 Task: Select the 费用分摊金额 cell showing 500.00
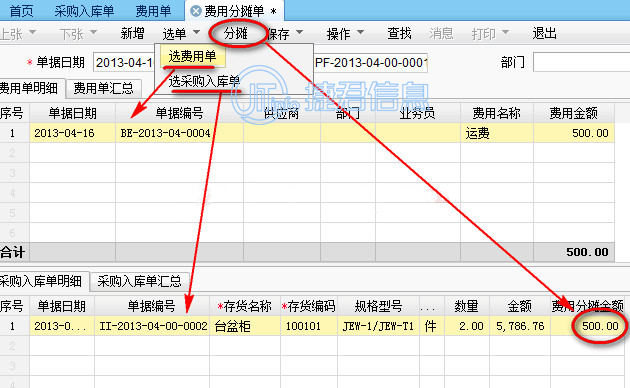pyautogui.click(x=589, y=326)
